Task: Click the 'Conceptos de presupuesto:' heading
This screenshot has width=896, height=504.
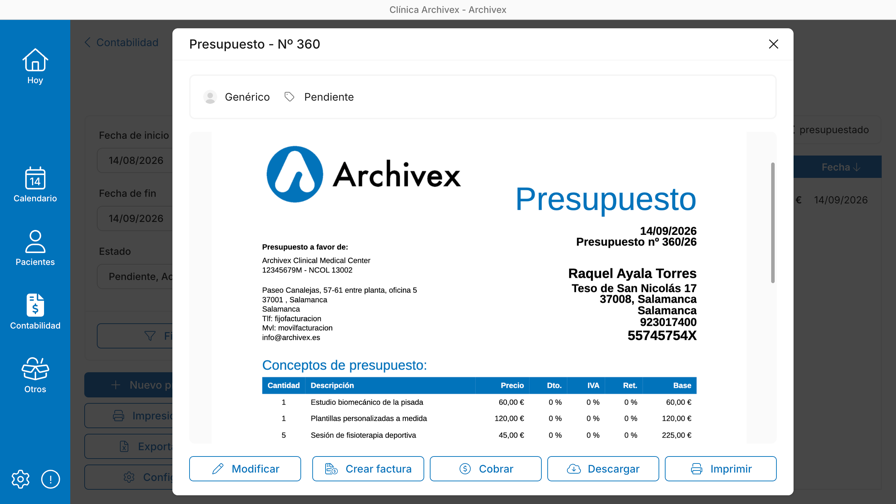Action: (345, 365)
